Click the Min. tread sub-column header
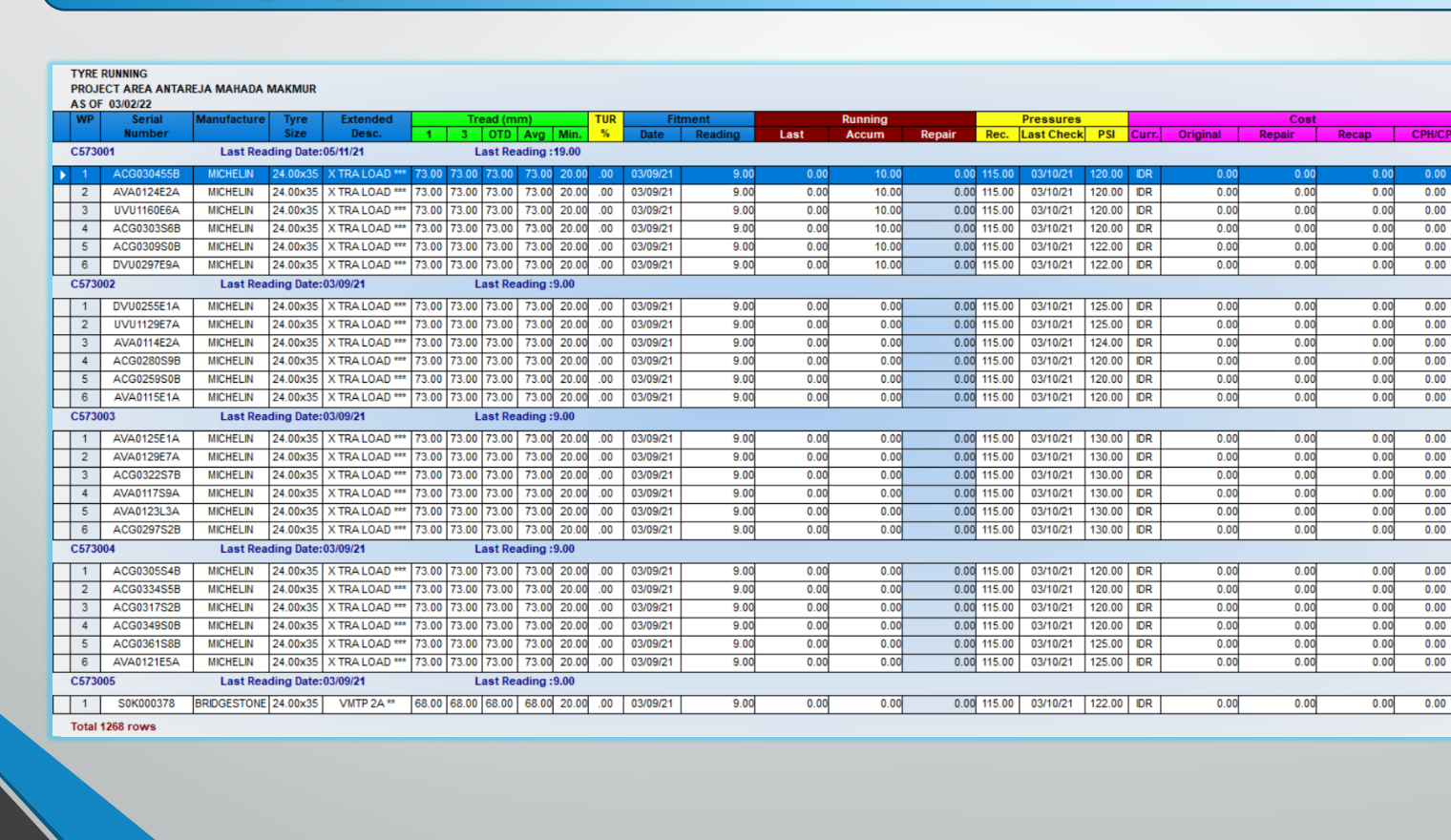Image resolution: width=1451 pixels, height=840 pixels. (x=570, y=135)
